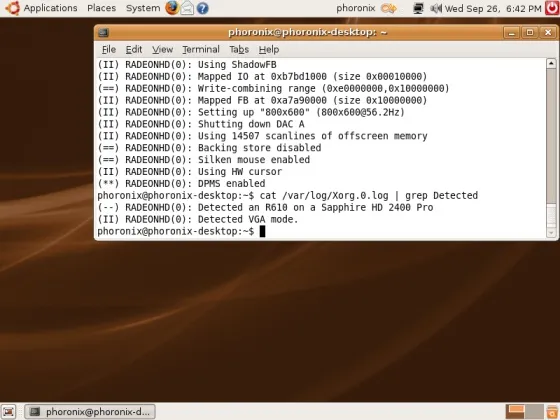Screen dimensions: 560x420
Task: Switch to the second workspace in the pager
Action: point(534,412)
